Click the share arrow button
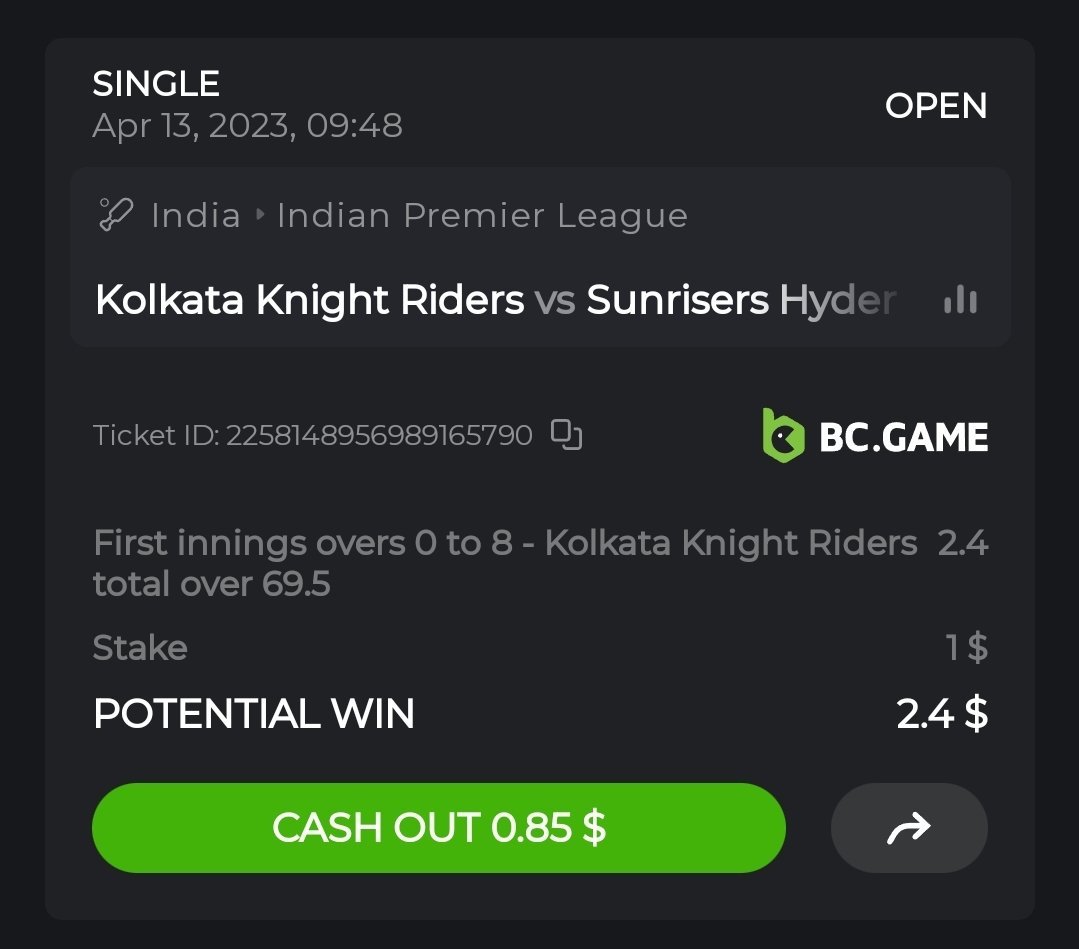The height and width of the screenshot is (949, 1079). (x=909, y=828)
